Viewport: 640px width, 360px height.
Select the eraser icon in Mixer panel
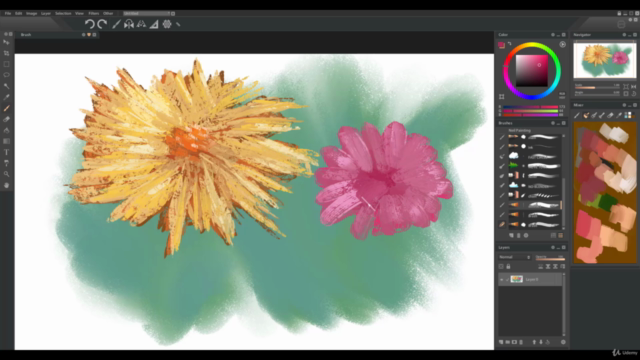tap(610, 116)
